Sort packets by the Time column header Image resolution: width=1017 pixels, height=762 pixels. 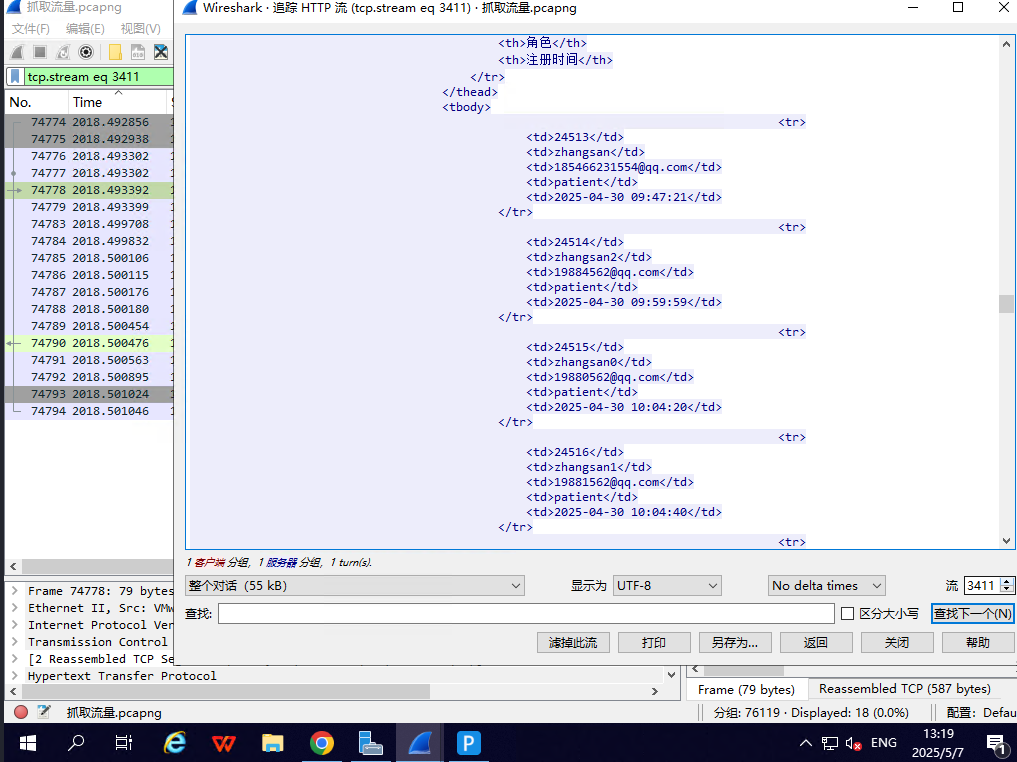point(117,102)
